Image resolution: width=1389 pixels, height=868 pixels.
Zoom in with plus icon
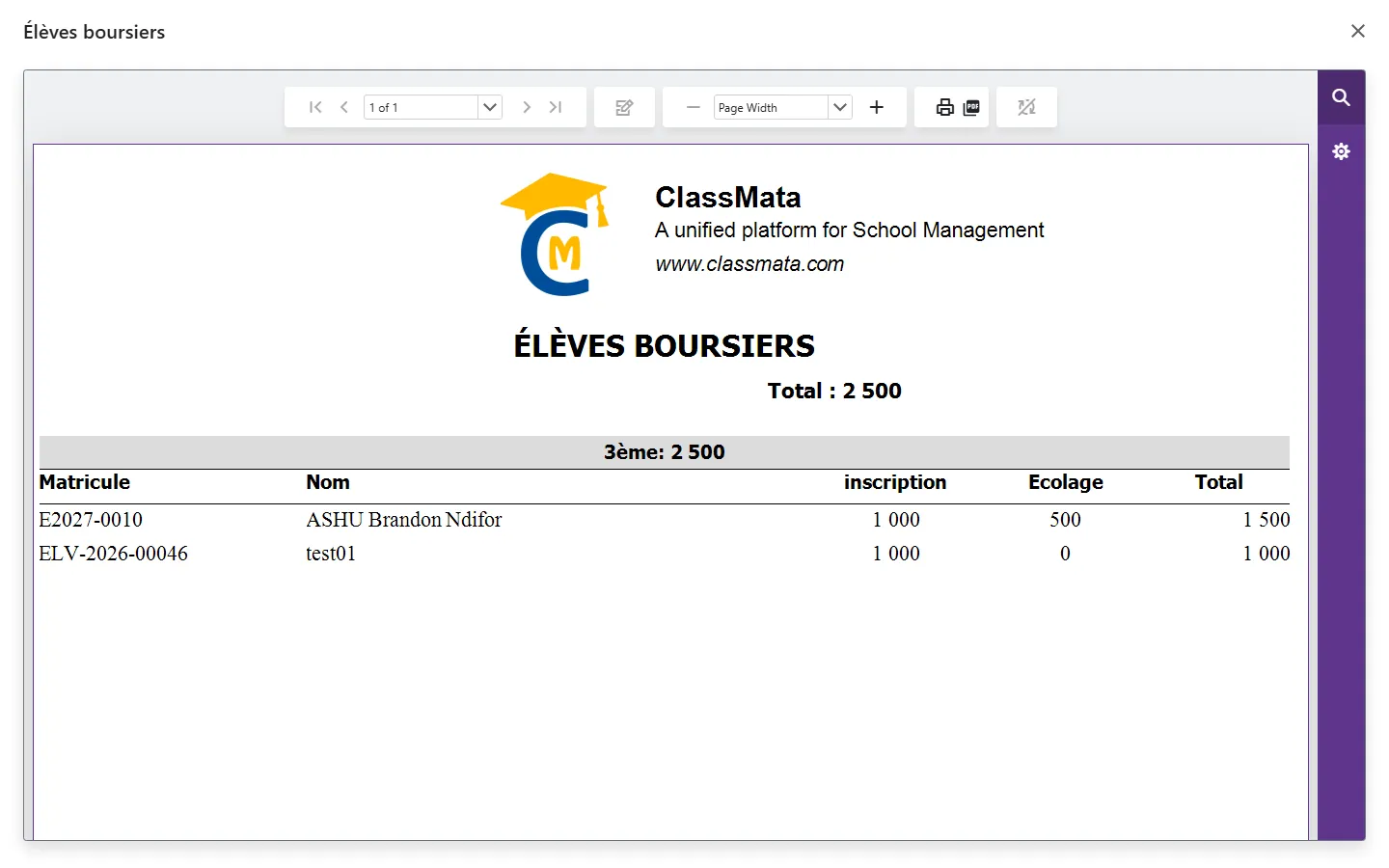point(876,107)
